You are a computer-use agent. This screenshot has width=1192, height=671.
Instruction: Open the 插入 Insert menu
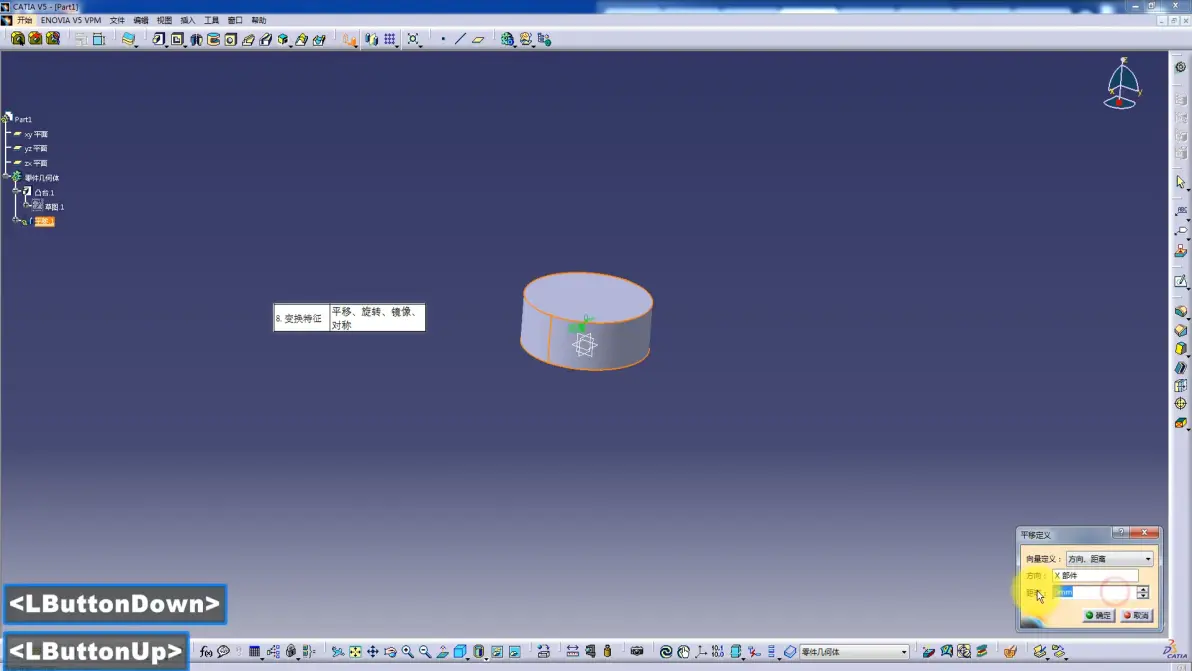pyautogui.click(x=188, y=21)
